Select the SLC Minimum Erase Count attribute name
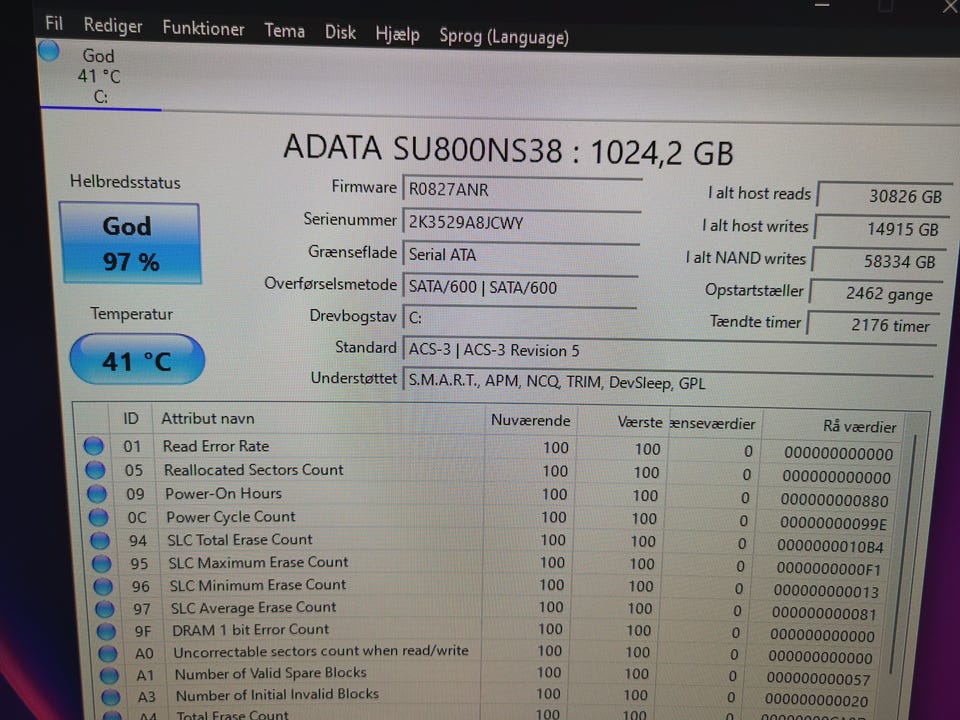960x720 pixels. point(258,585)
